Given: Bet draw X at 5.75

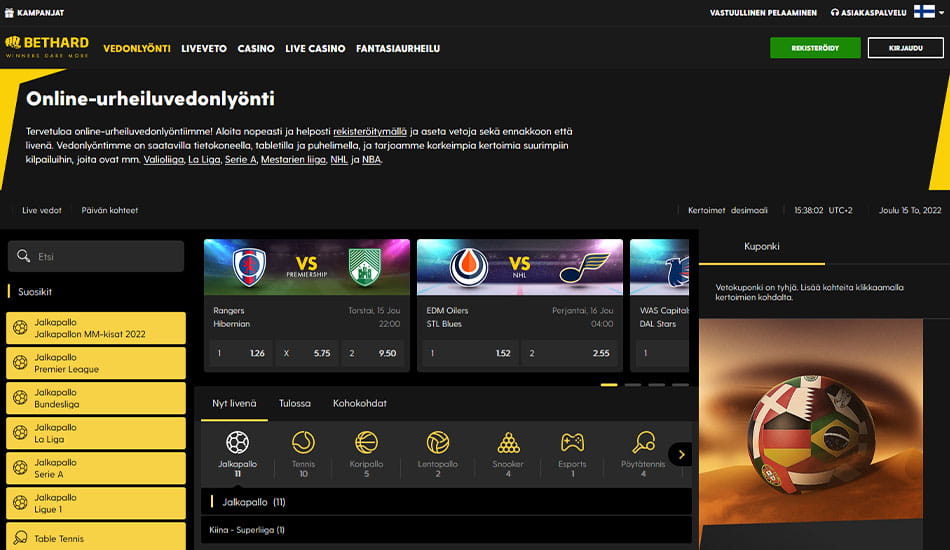Looking at the screenshot, I should pos(307,353).
